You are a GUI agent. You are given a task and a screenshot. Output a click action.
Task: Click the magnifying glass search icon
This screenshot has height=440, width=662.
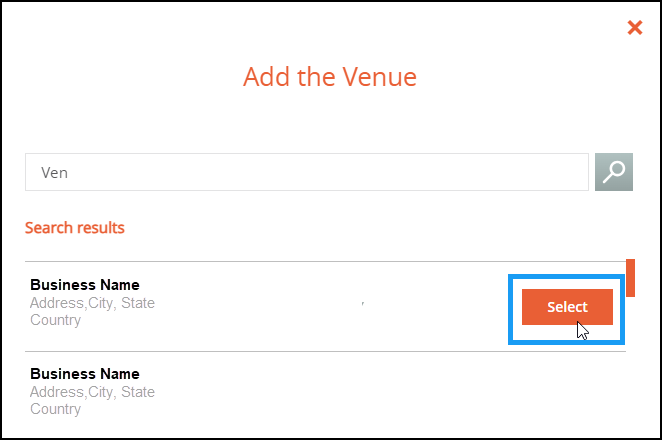point(613,172)
